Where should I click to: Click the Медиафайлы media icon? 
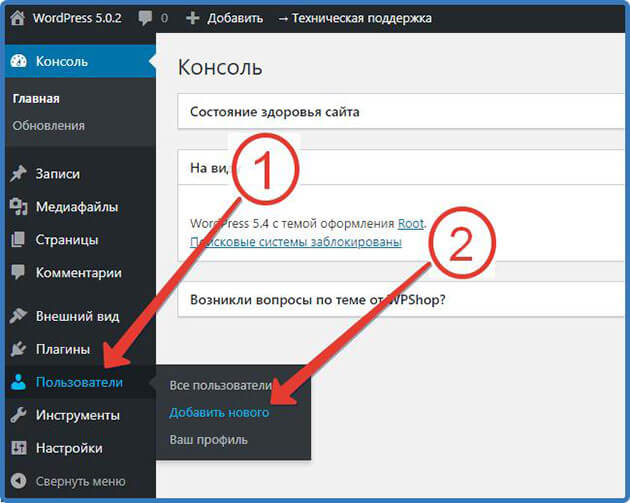tap(18, 207)
